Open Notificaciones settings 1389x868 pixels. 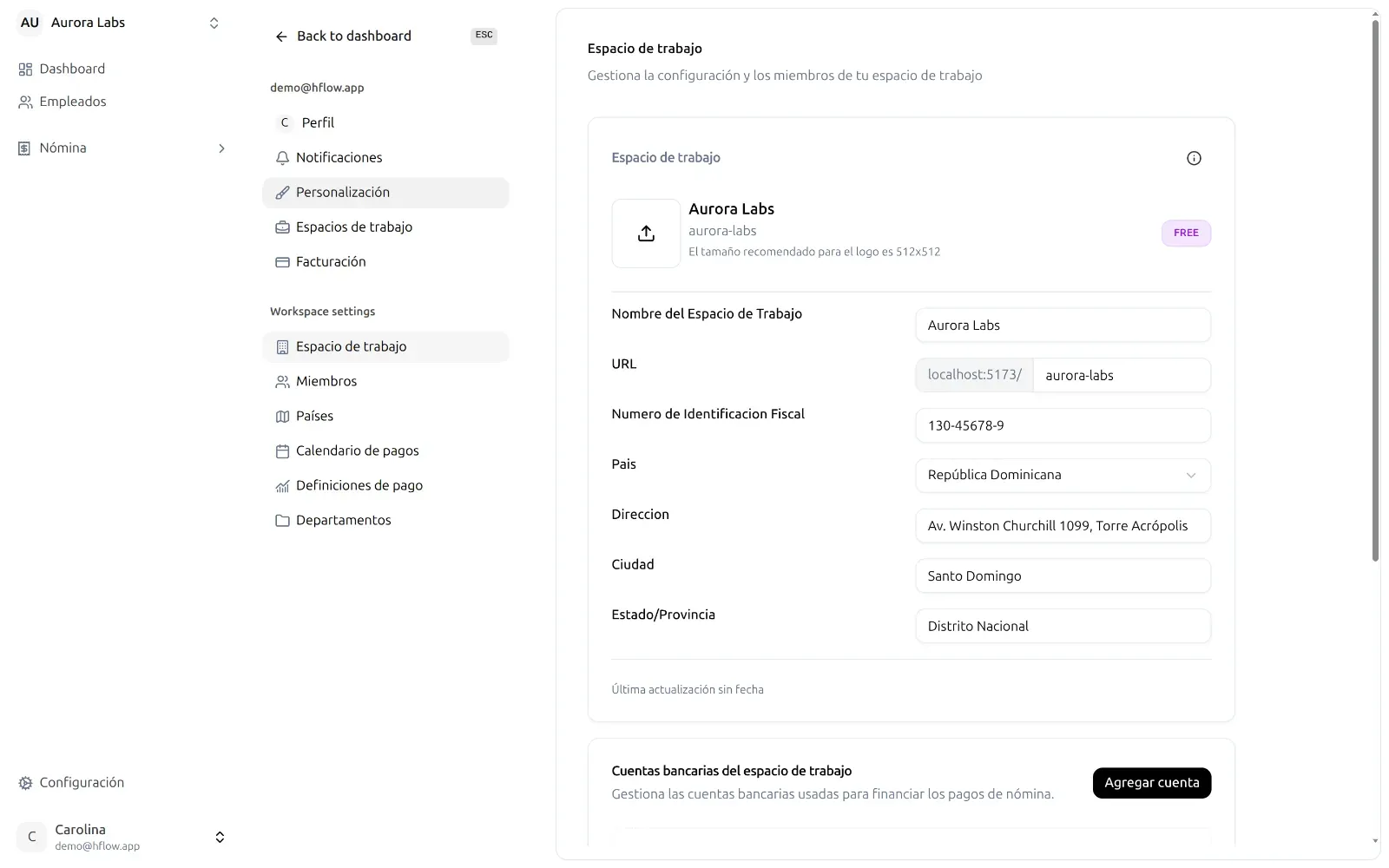pos(385,158)
